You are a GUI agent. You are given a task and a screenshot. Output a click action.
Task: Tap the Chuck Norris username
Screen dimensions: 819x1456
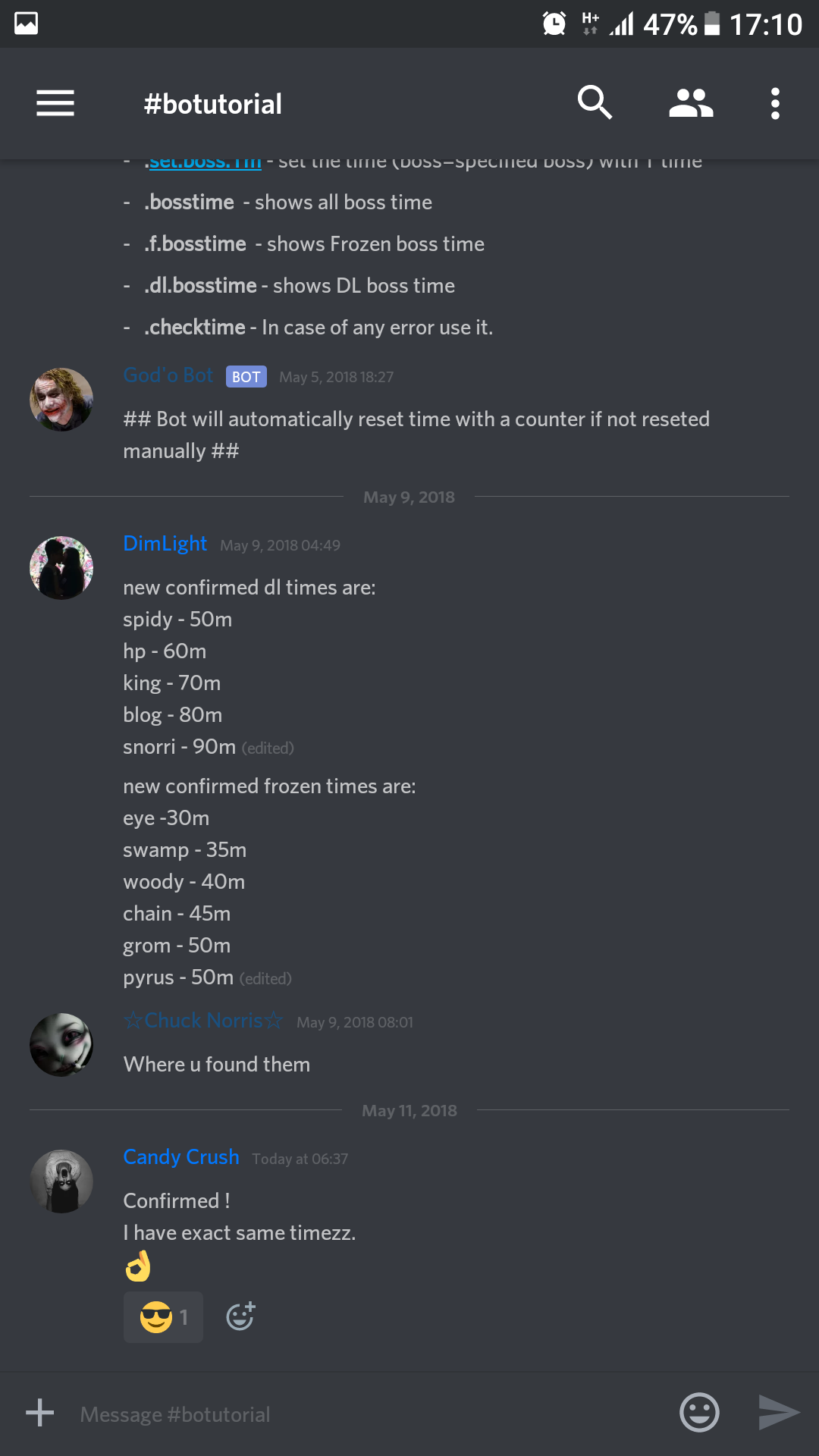[x=203, y=1021]
